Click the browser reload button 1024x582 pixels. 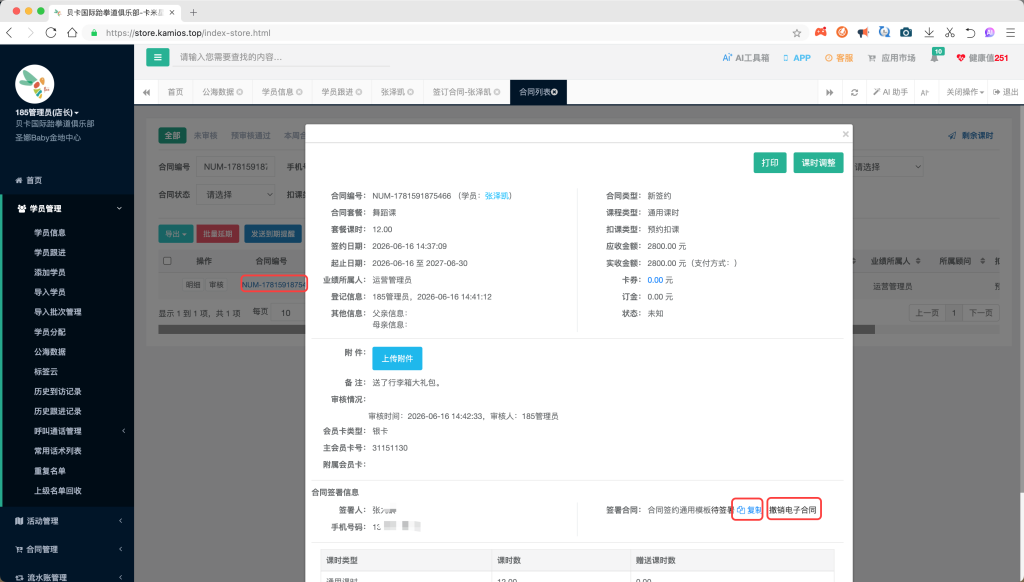(50, 33)
